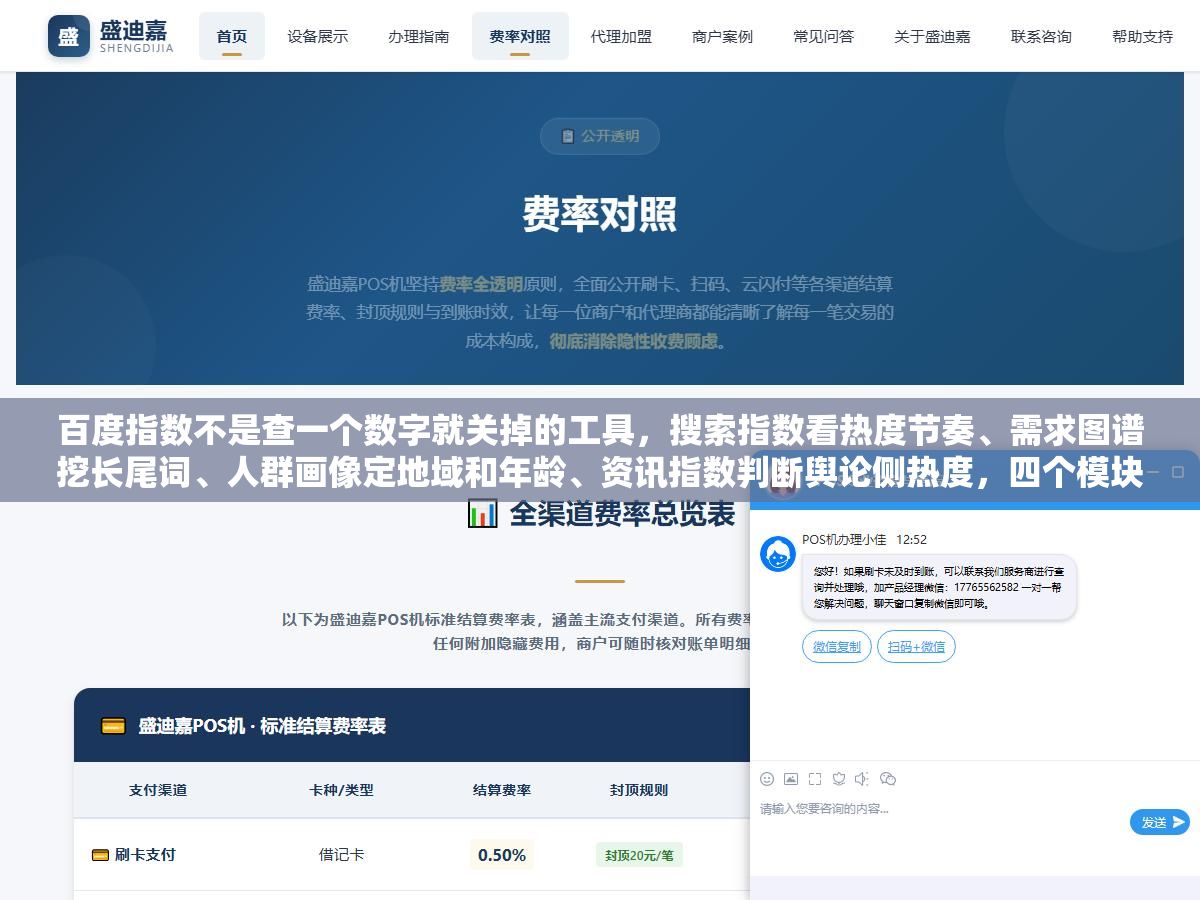Focus the 请输入您要咨询的内容 input field
The width and height of the screenshot is (1200, 900).
tap(940, 808)
